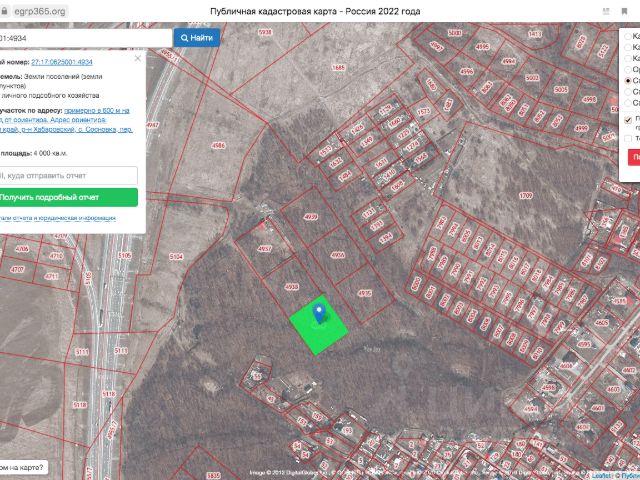Screen dimensions: 640x480
Task: Open the Leaflet attribution link
Action: [601, 476]
